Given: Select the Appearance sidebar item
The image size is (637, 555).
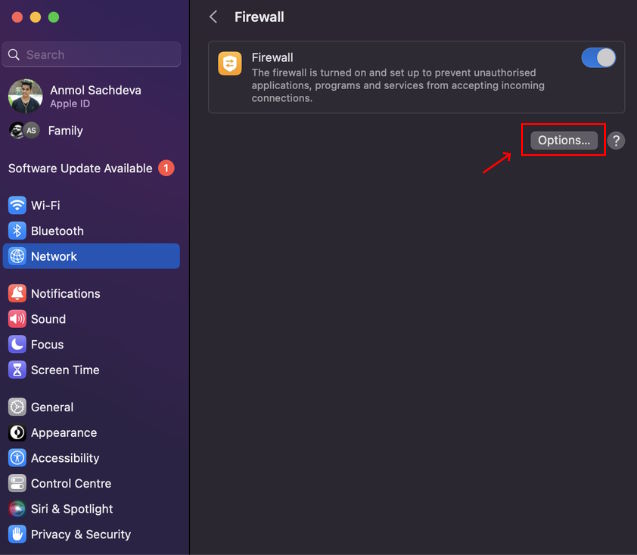Looking at the screenshot, I should click(91, 433).
